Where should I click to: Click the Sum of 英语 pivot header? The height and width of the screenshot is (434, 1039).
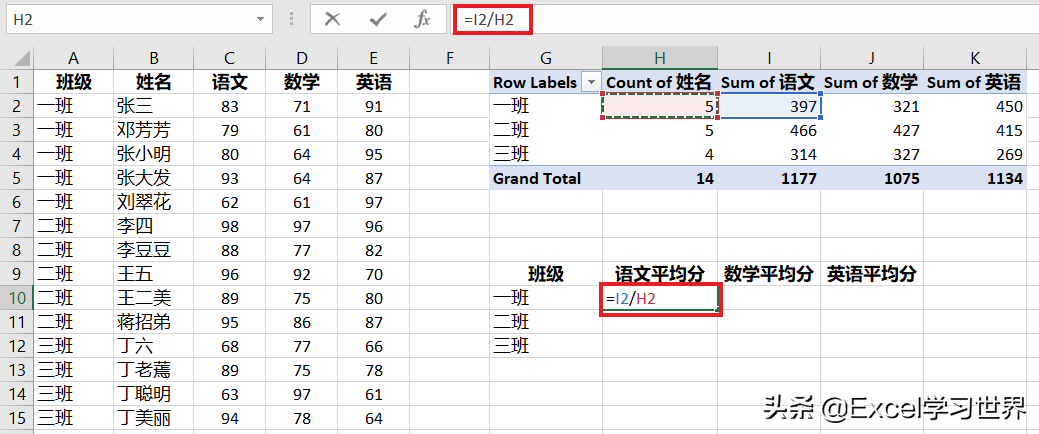pos(975,82)
